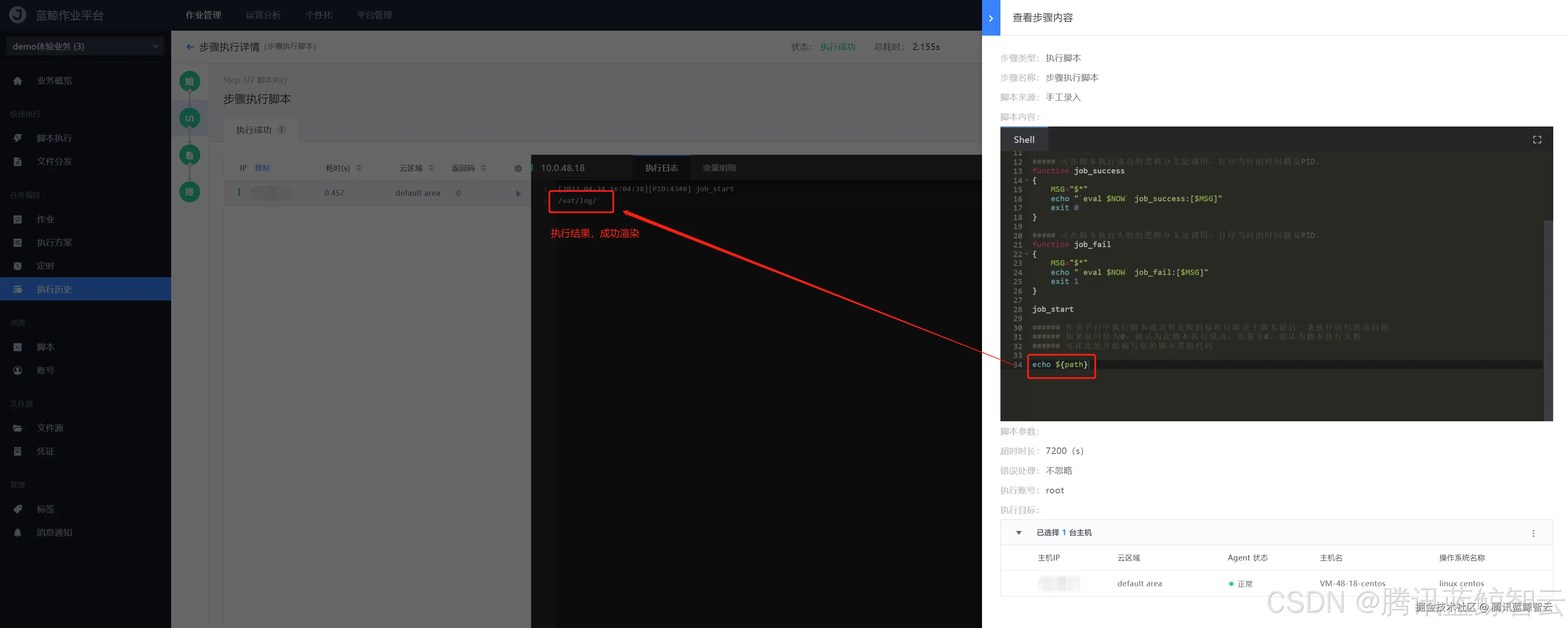
Task: Go to 业务概览 in sidebar
Action: 54,81
